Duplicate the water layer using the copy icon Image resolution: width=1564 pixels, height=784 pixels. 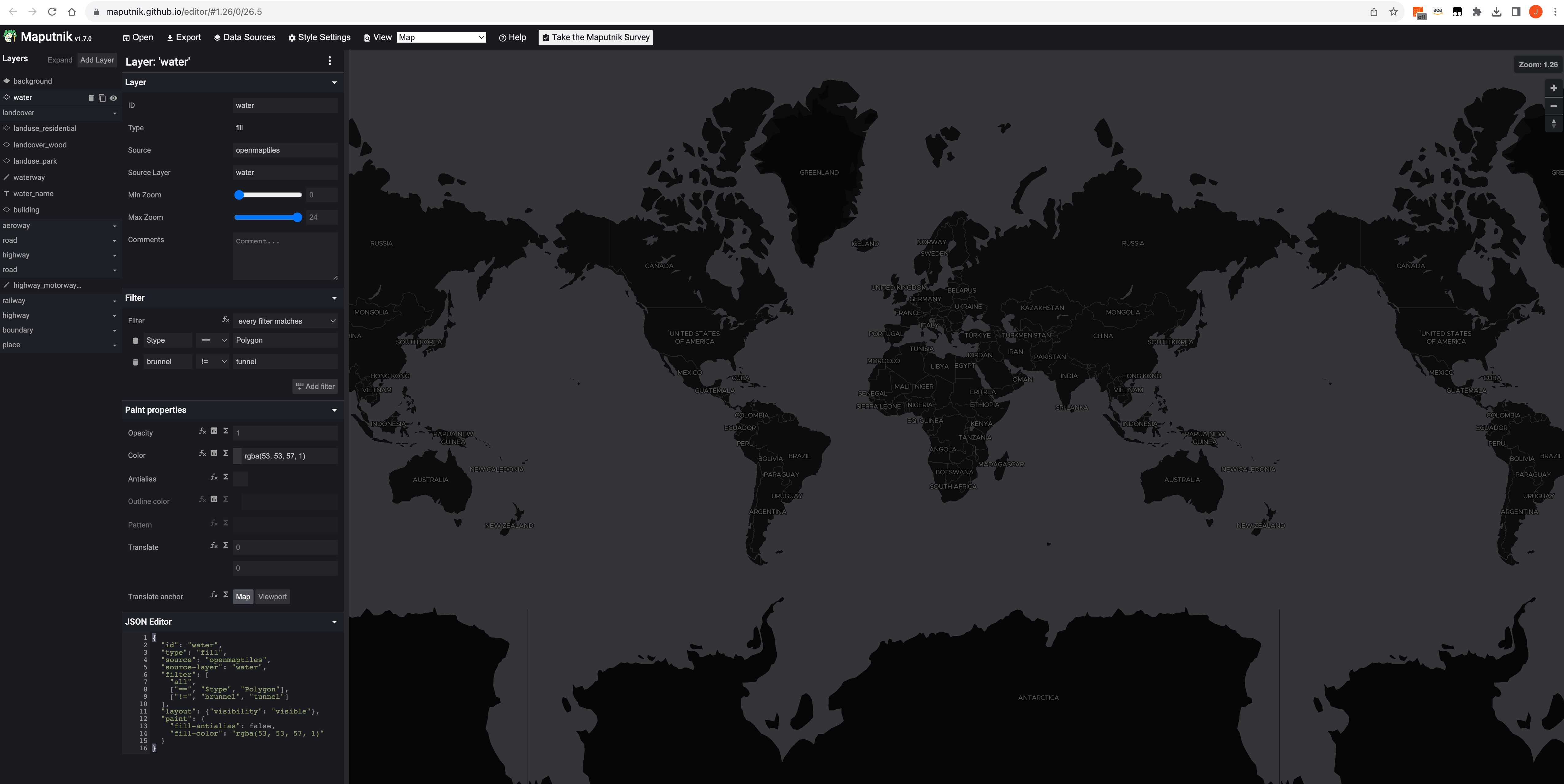pos(102,98)
